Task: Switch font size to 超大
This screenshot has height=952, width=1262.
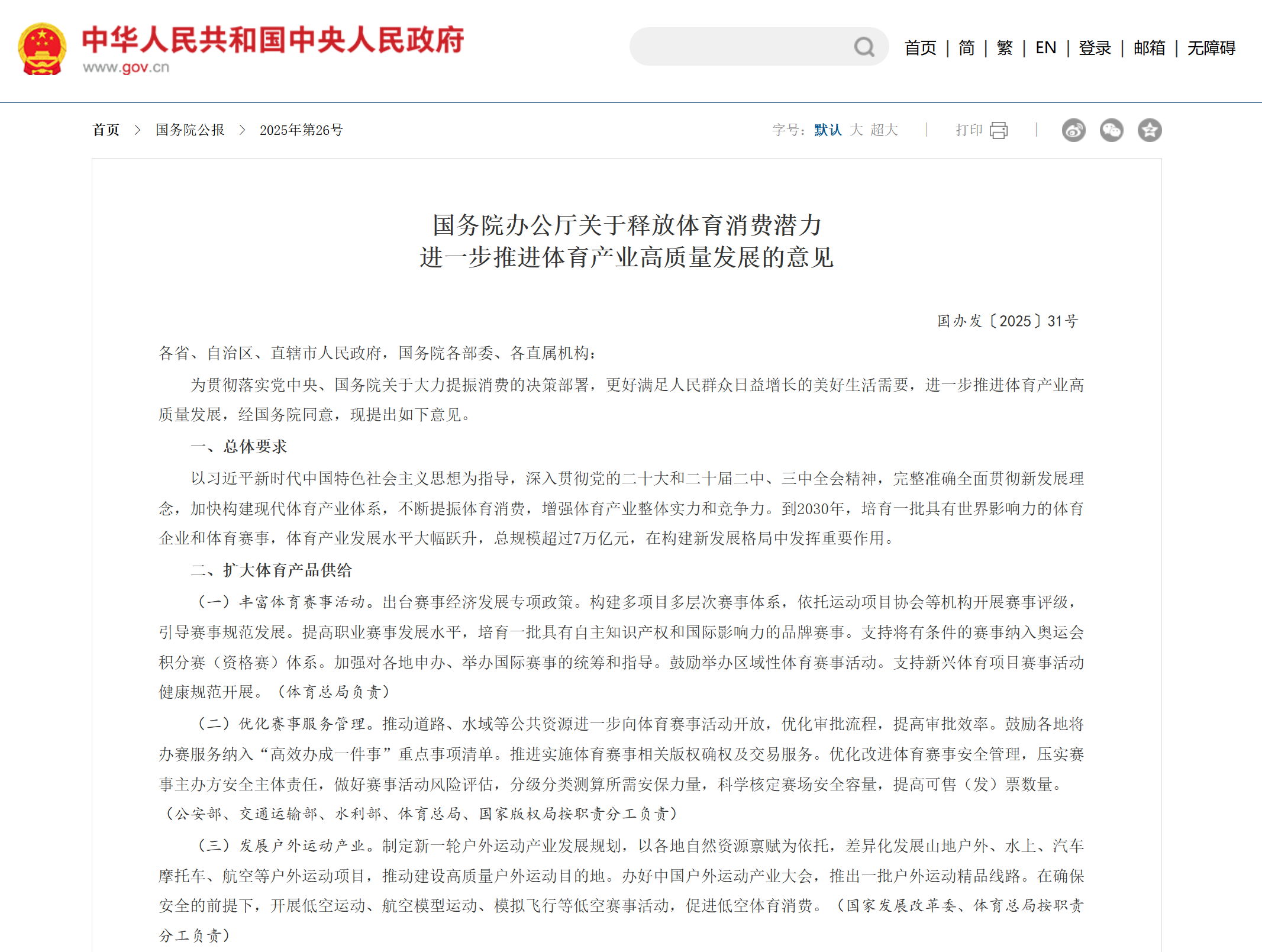Action: [x=884, y=130]
